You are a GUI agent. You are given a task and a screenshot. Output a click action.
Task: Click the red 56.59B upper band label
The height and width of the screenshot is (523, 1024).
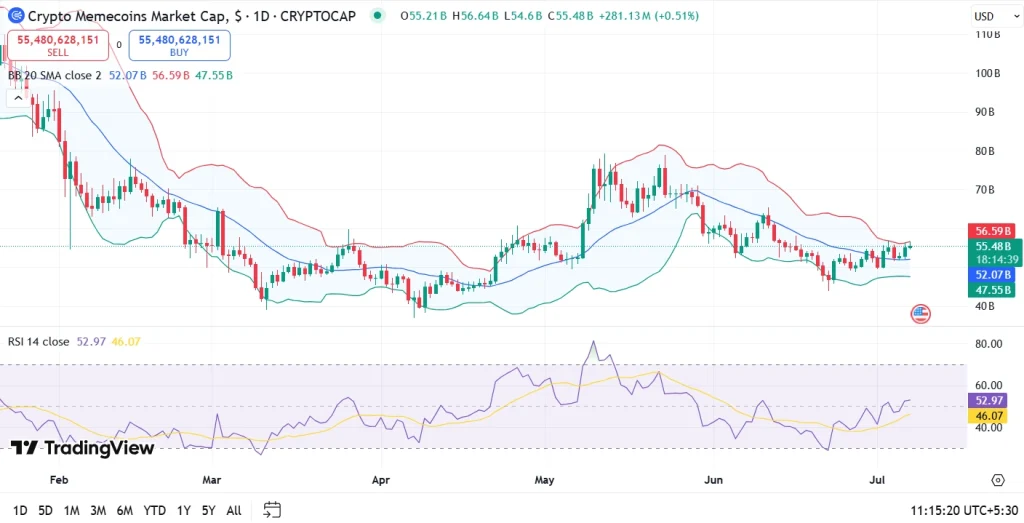993,231
